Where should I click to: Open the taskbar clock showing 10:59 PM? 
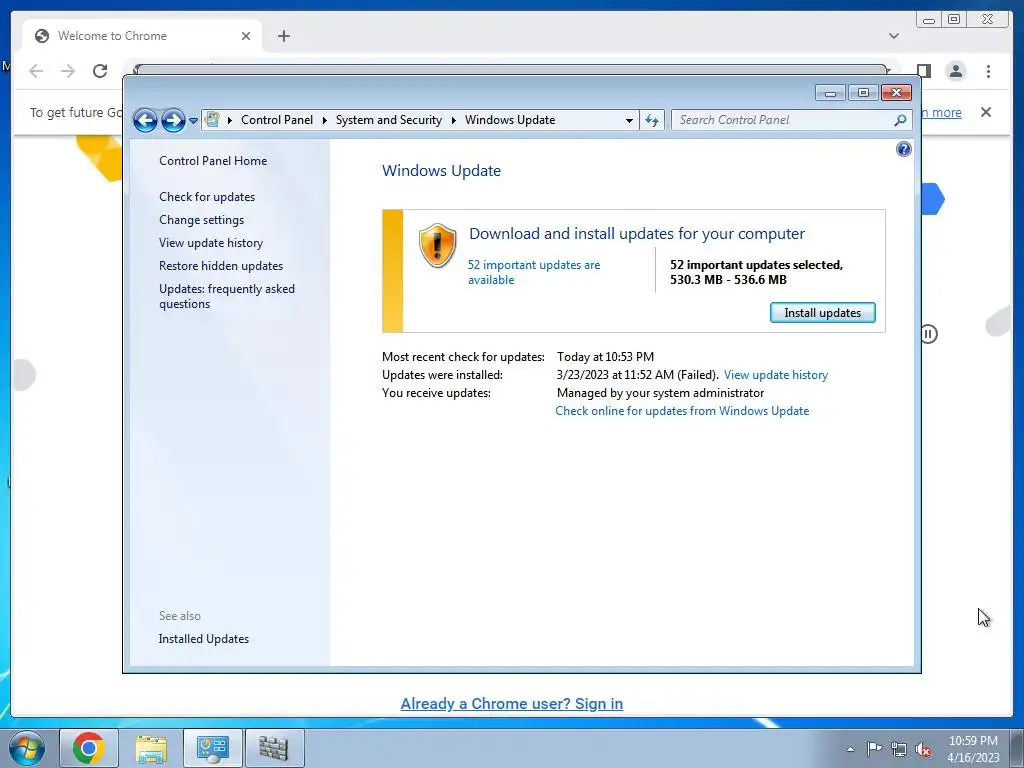pyautogui.click(x=973, y=749)
